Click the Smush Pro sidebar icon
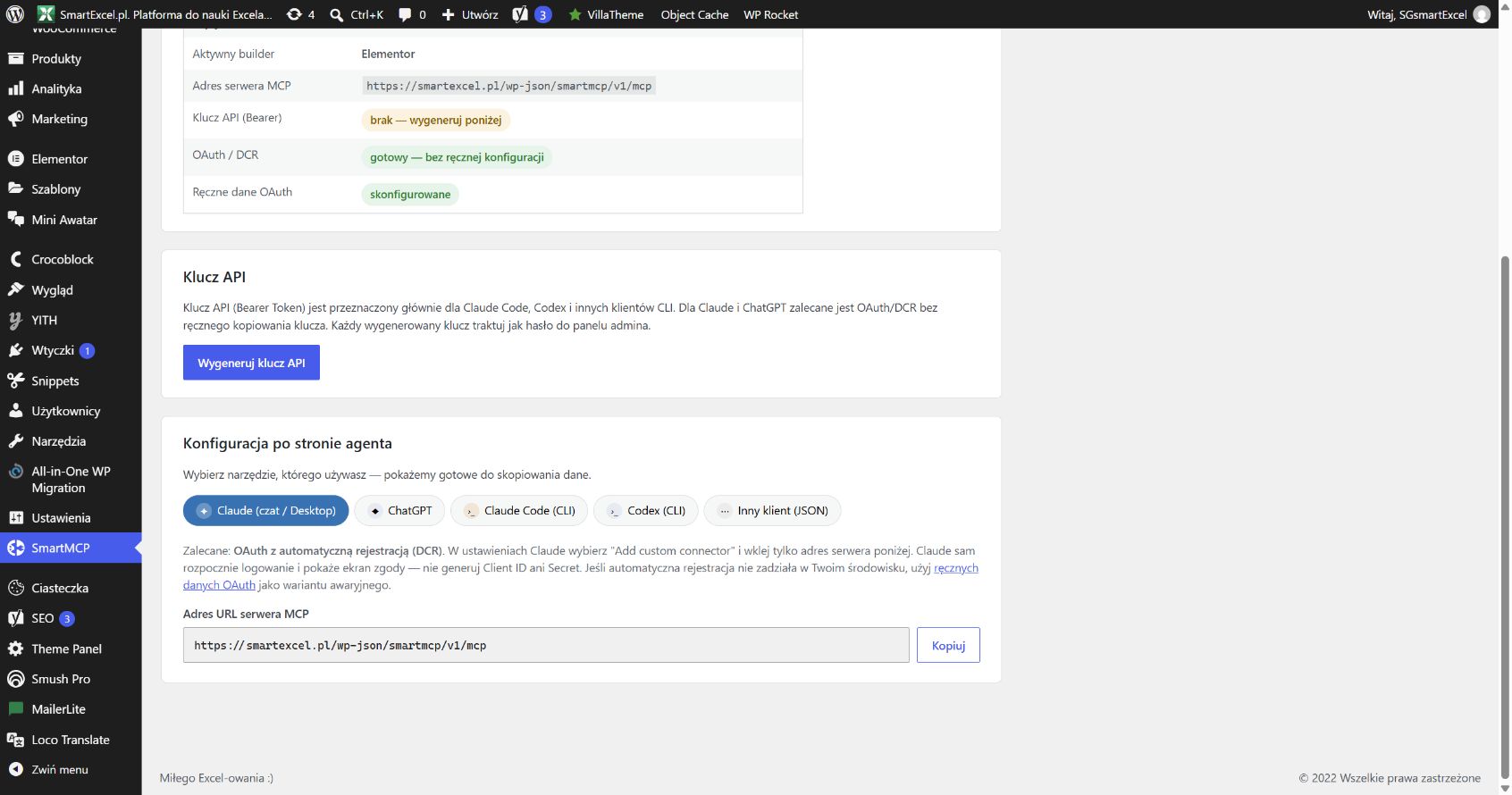Image resolution: width=1512 pixels, height=795 pixels. pyautogui.click(x=15, y=679)
